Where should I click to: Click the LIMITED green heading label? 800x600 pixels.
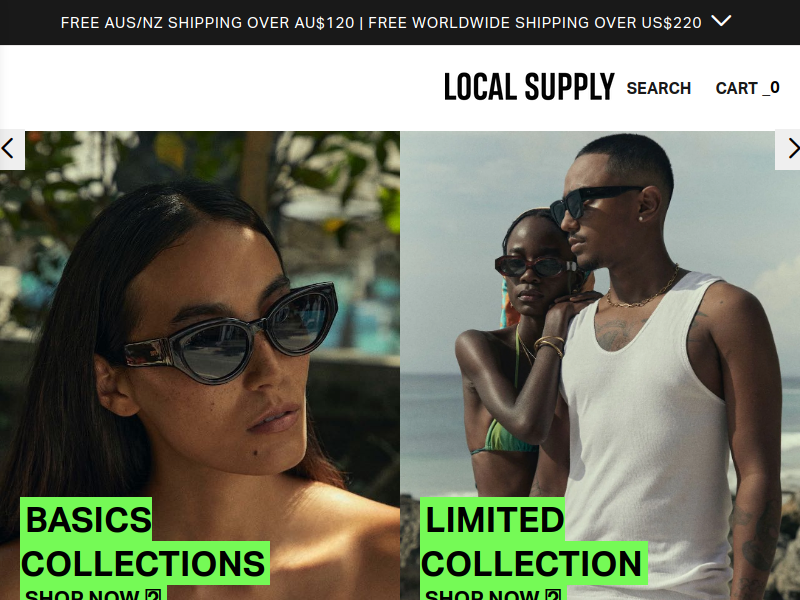492,519
